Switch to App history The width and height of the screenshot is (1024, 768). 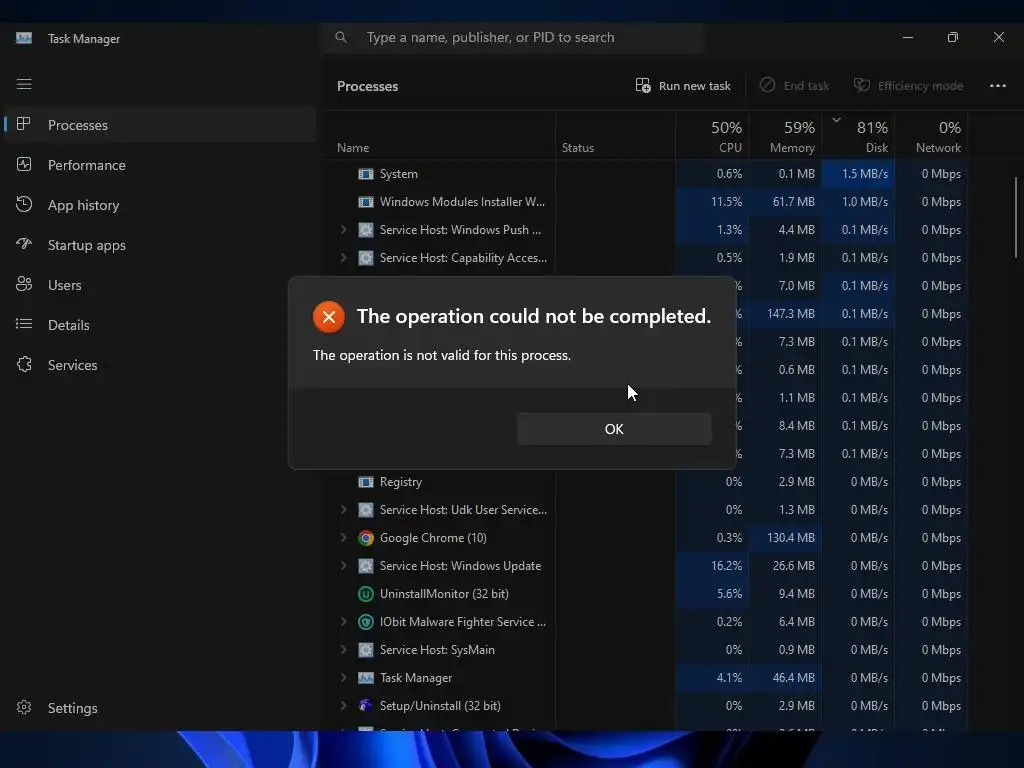coord(83,205)
